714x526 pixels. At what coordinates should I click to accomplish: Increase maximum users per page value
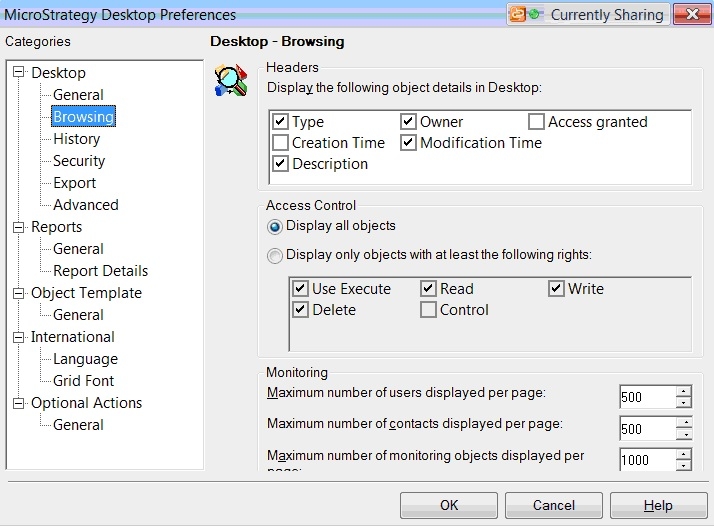click(683, 391)
